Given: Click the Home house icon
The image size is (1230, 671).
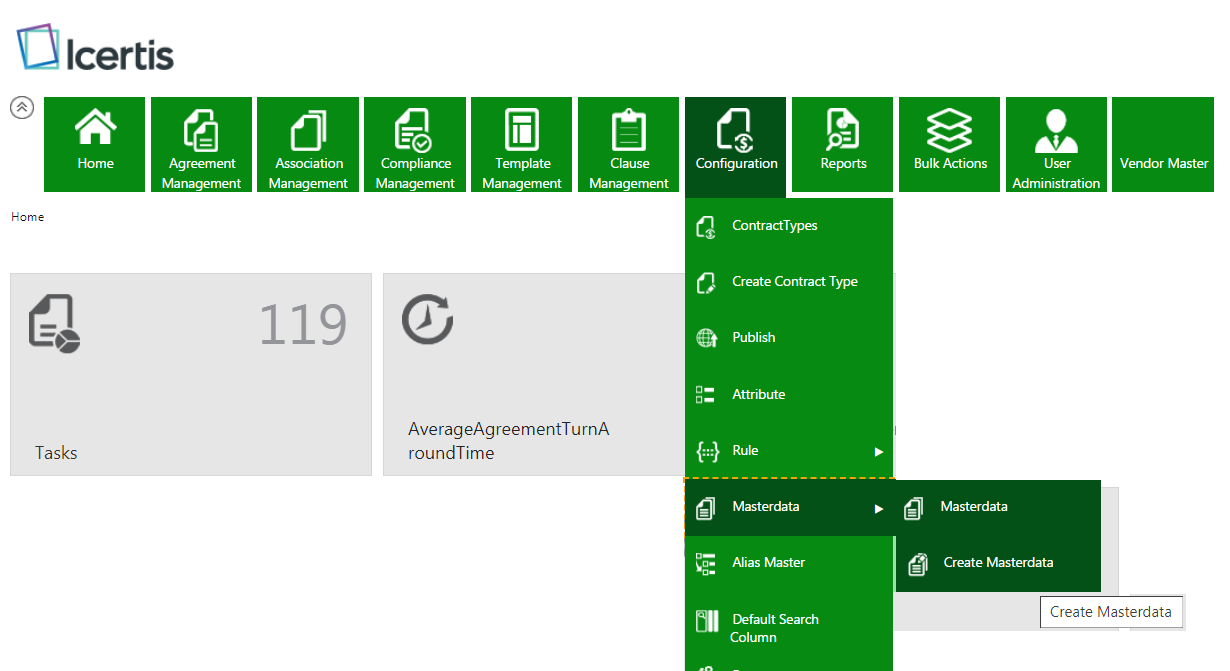Looking at the screenshot, I should click(x=96, y=129).
